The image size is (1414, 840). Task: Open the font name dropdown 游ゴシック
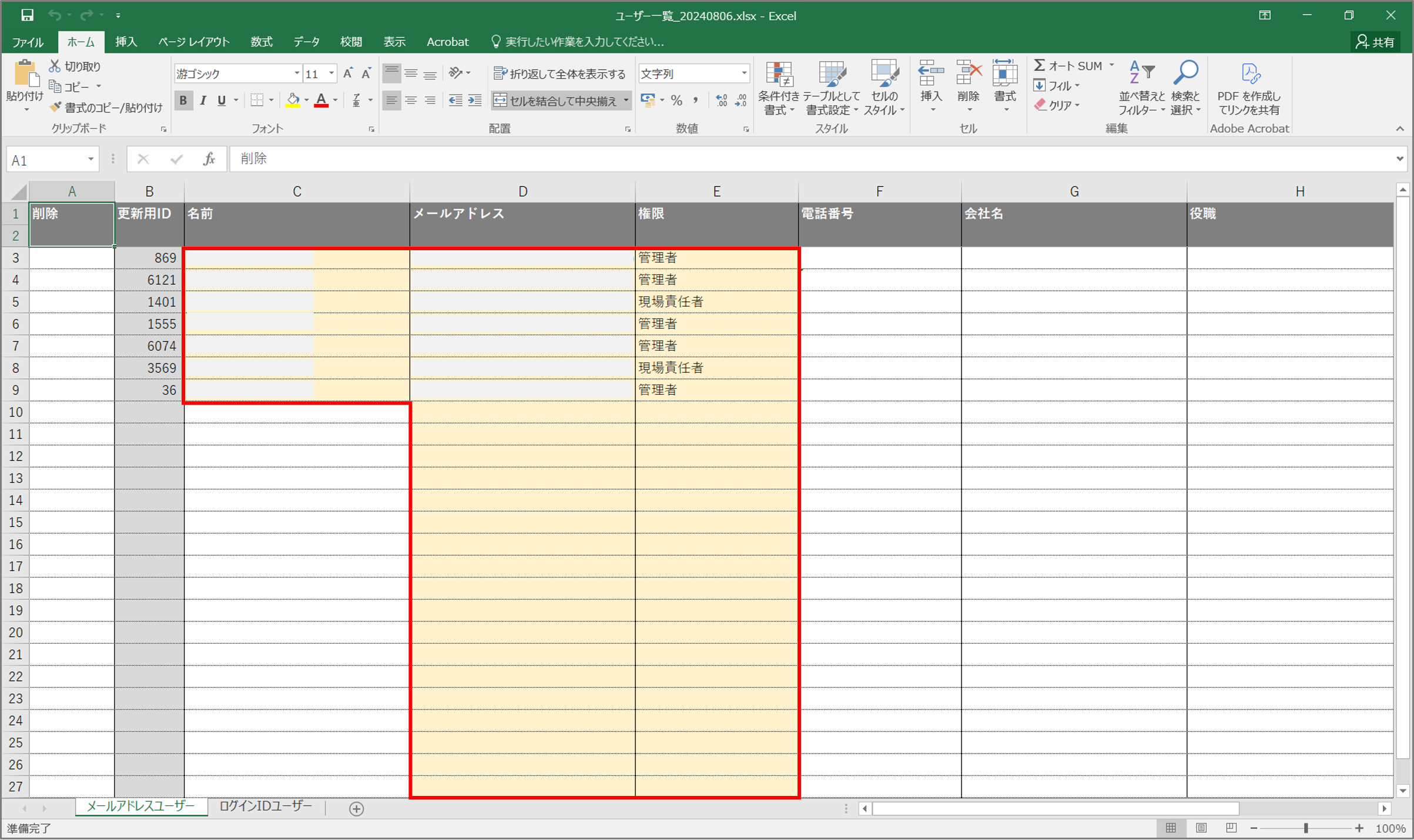[296, 73]
